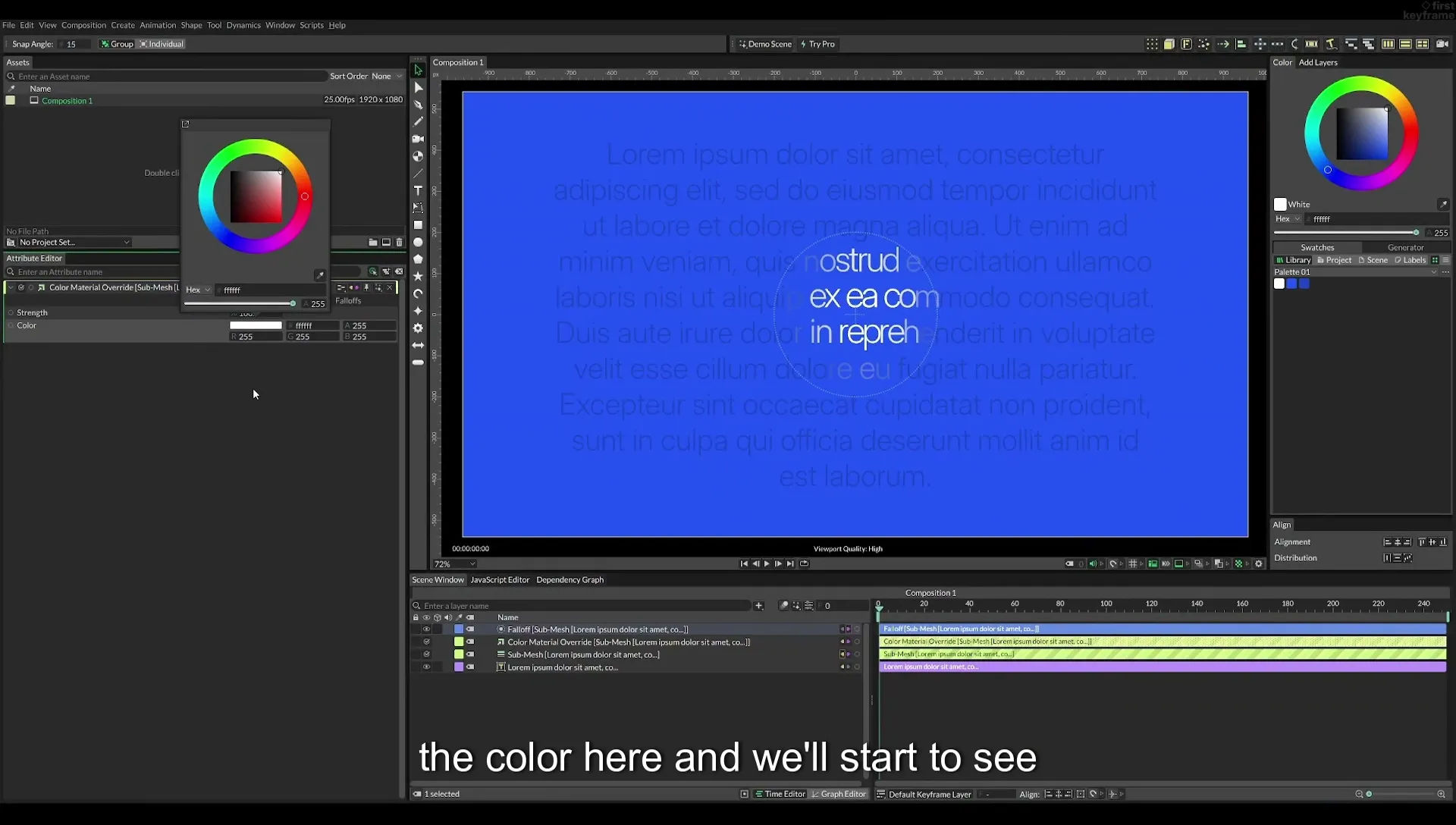The image size is (1456, 825).
Task: Open the Graph Editor
Action: [839, 794]
